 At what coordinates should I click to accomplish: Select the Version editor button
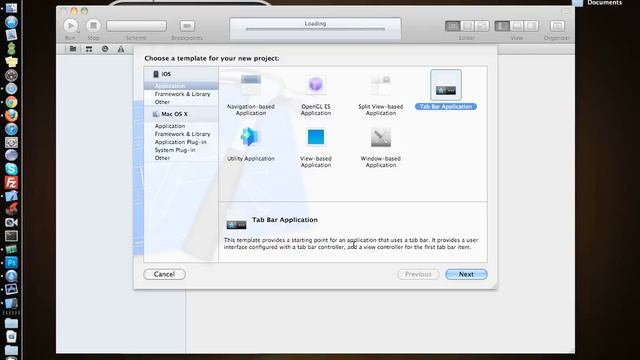click(x=482, y=26)
